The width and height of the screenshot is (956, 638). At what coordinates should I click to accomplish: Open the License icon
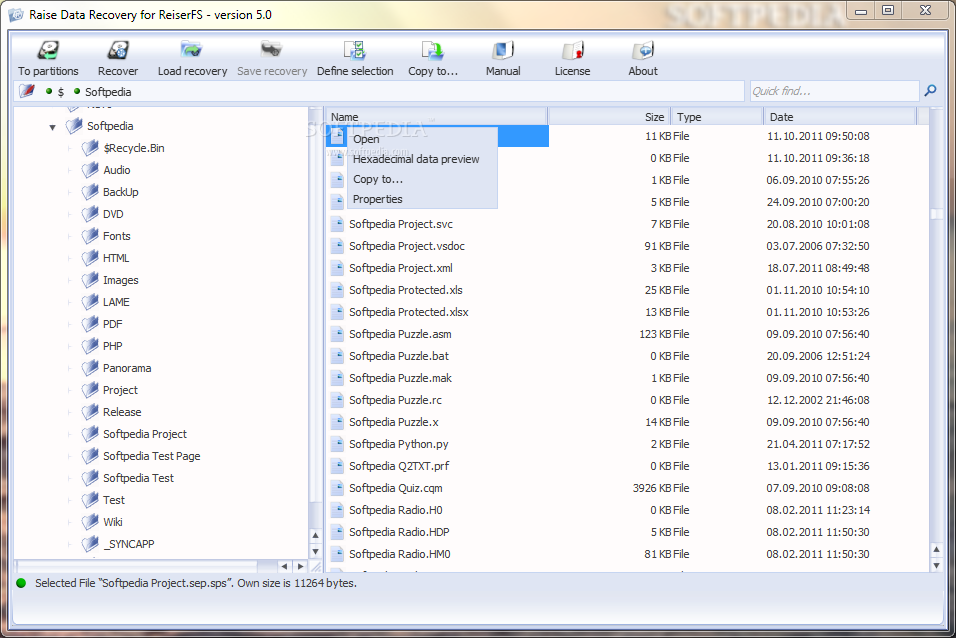(573, 50)
